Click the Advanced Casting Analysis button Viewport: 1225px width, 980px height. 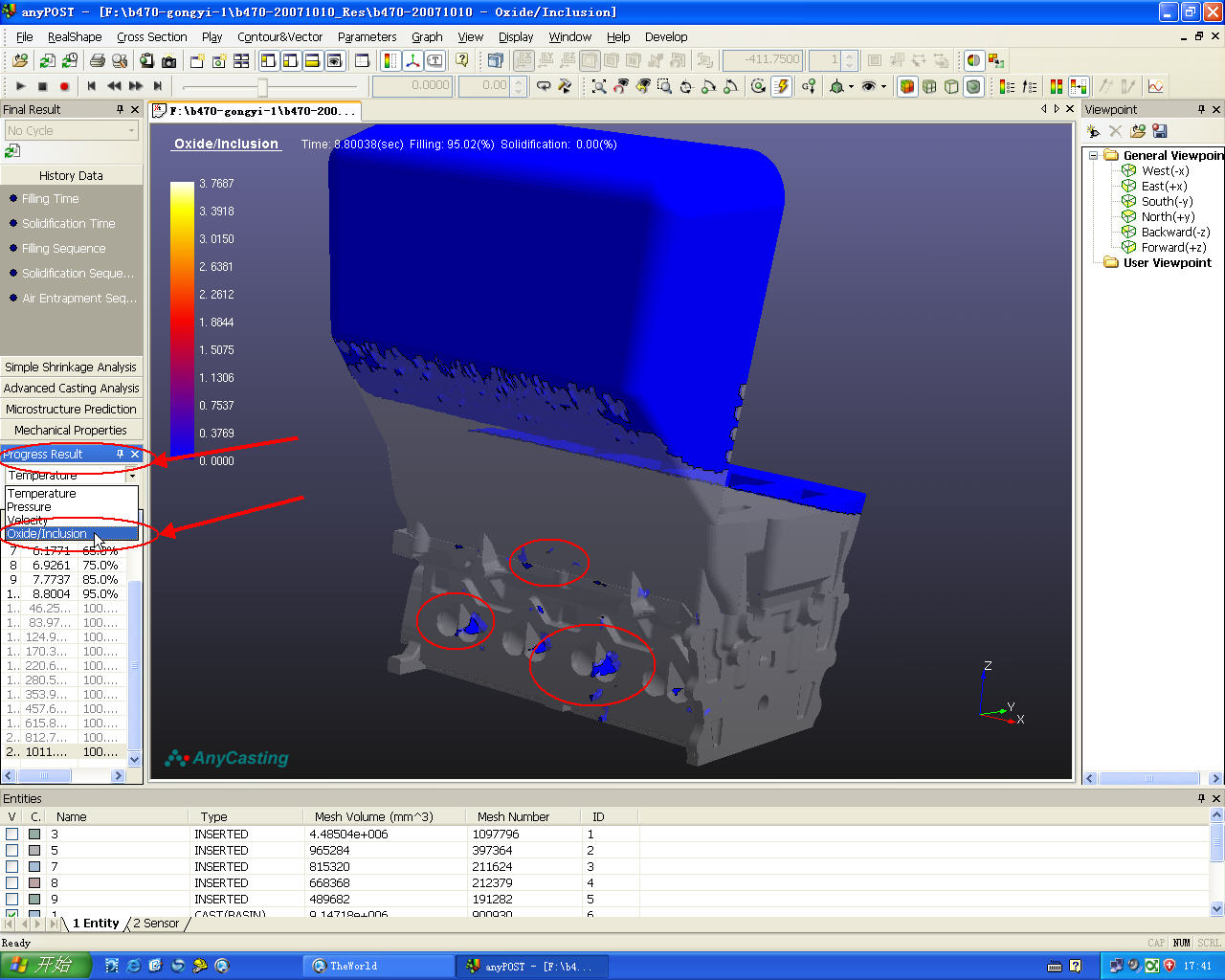(x=71, y=389)
